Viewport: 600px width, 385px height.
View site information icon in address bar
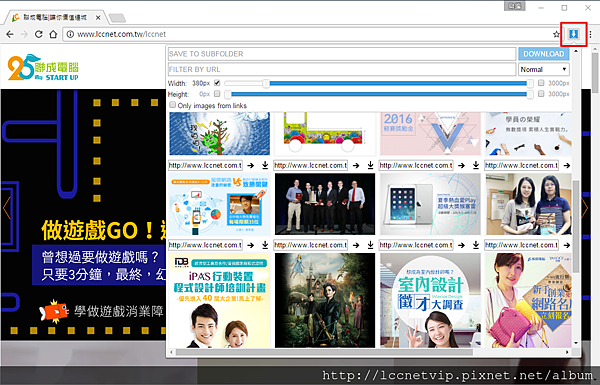pyautogui.click(x=70, y=34)
